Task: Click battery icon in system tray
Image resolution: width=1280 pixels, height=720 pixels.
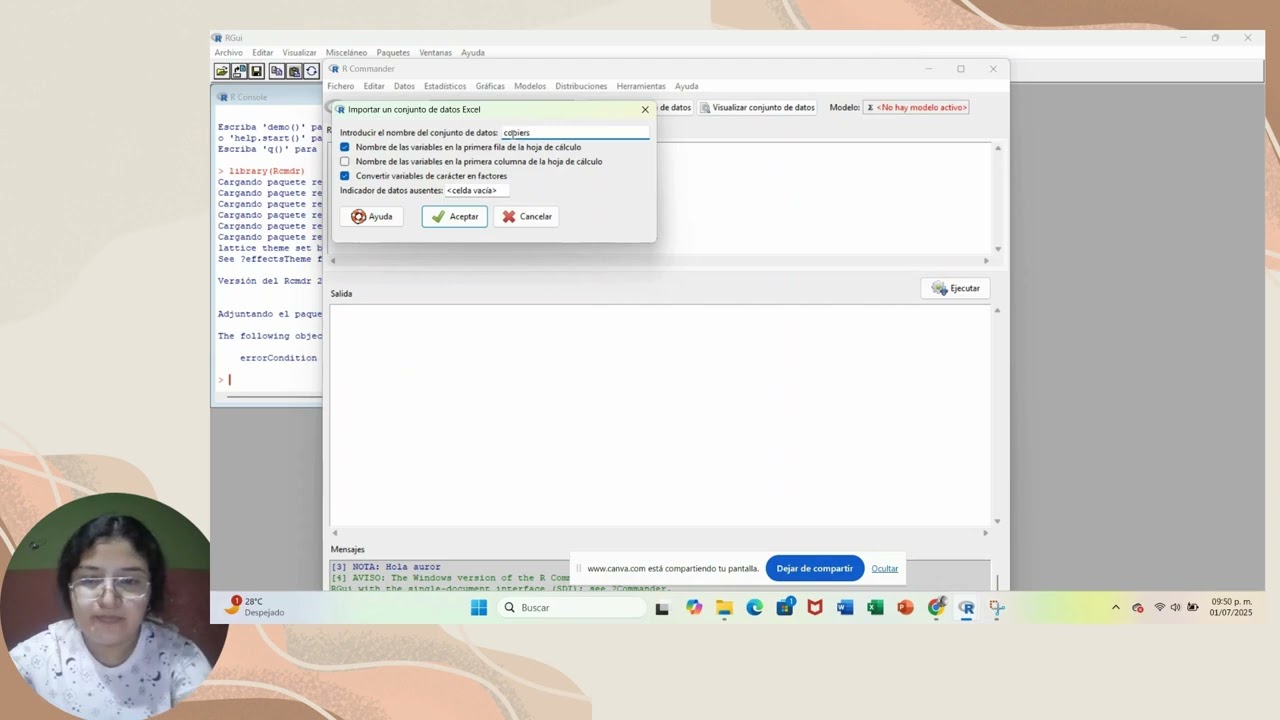Action: [x=1192, y=607]
